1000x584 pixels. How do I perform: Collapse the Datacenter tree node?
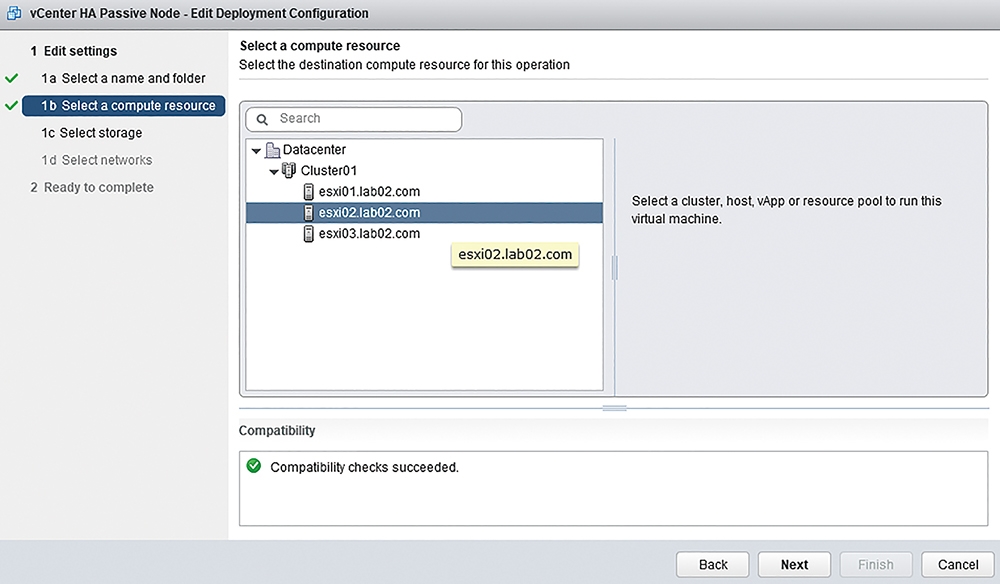click(256, 151)
